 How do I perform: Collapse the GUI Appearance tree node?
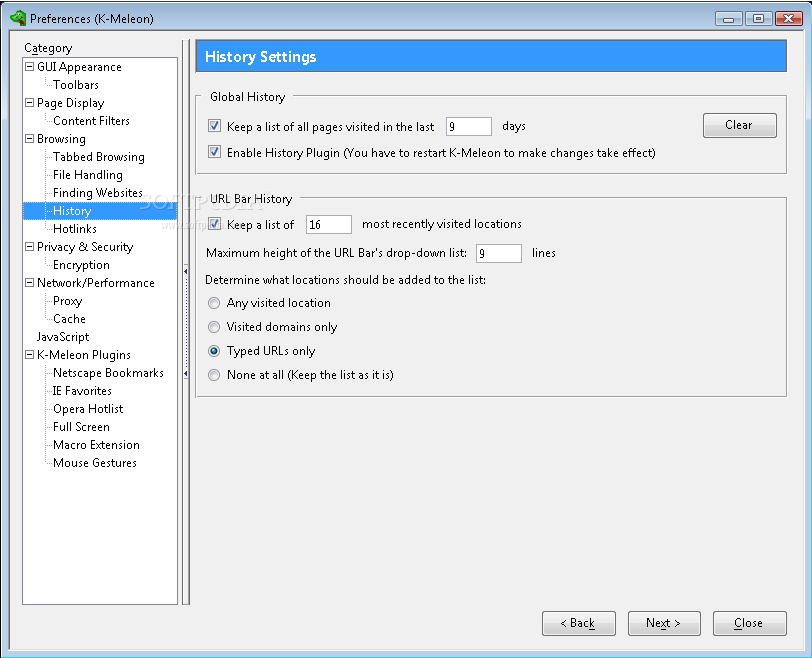point(30,66)
